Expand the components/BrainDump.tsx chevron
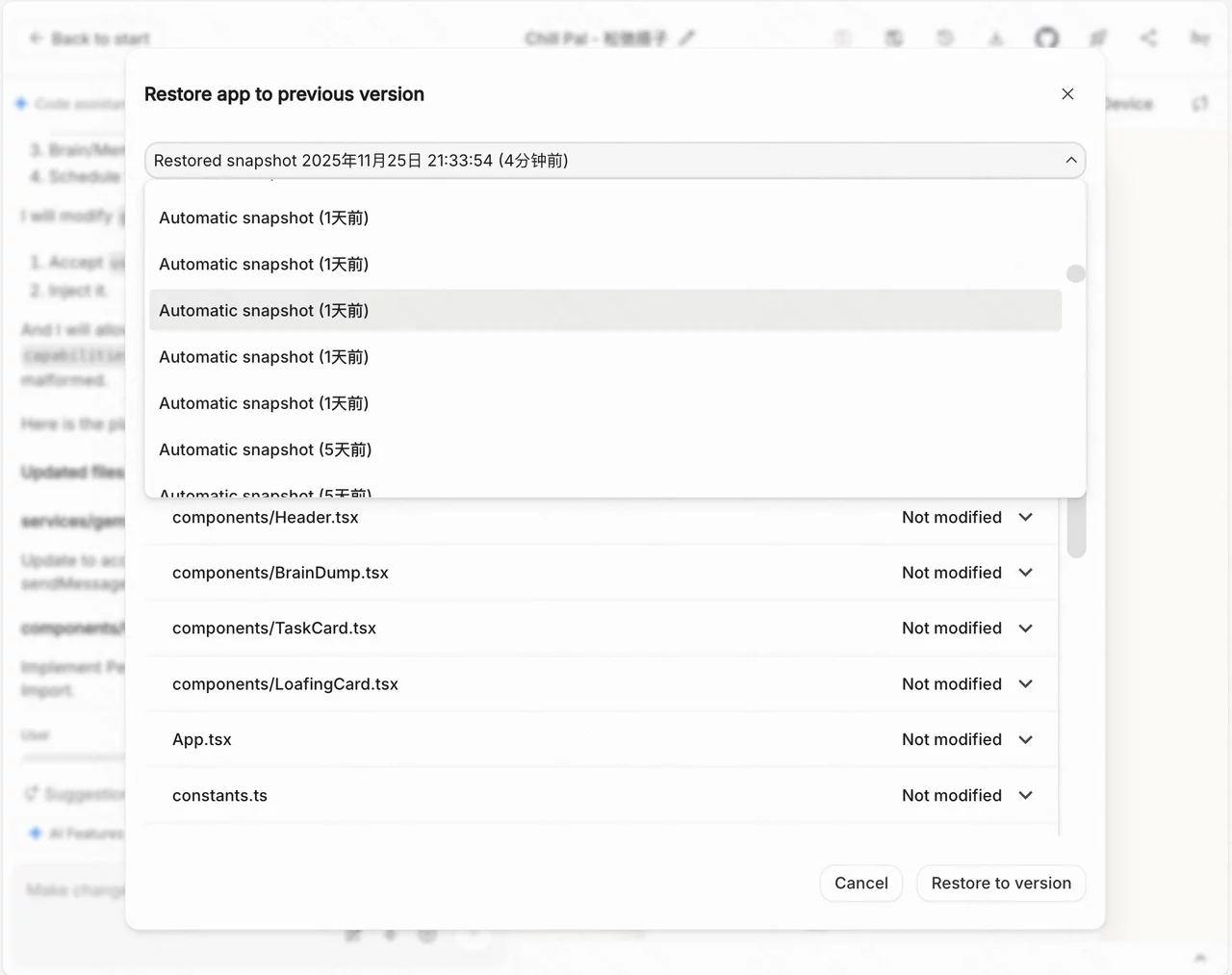The height and width of the screenshot is (975, 1232). pos(1026,573)
